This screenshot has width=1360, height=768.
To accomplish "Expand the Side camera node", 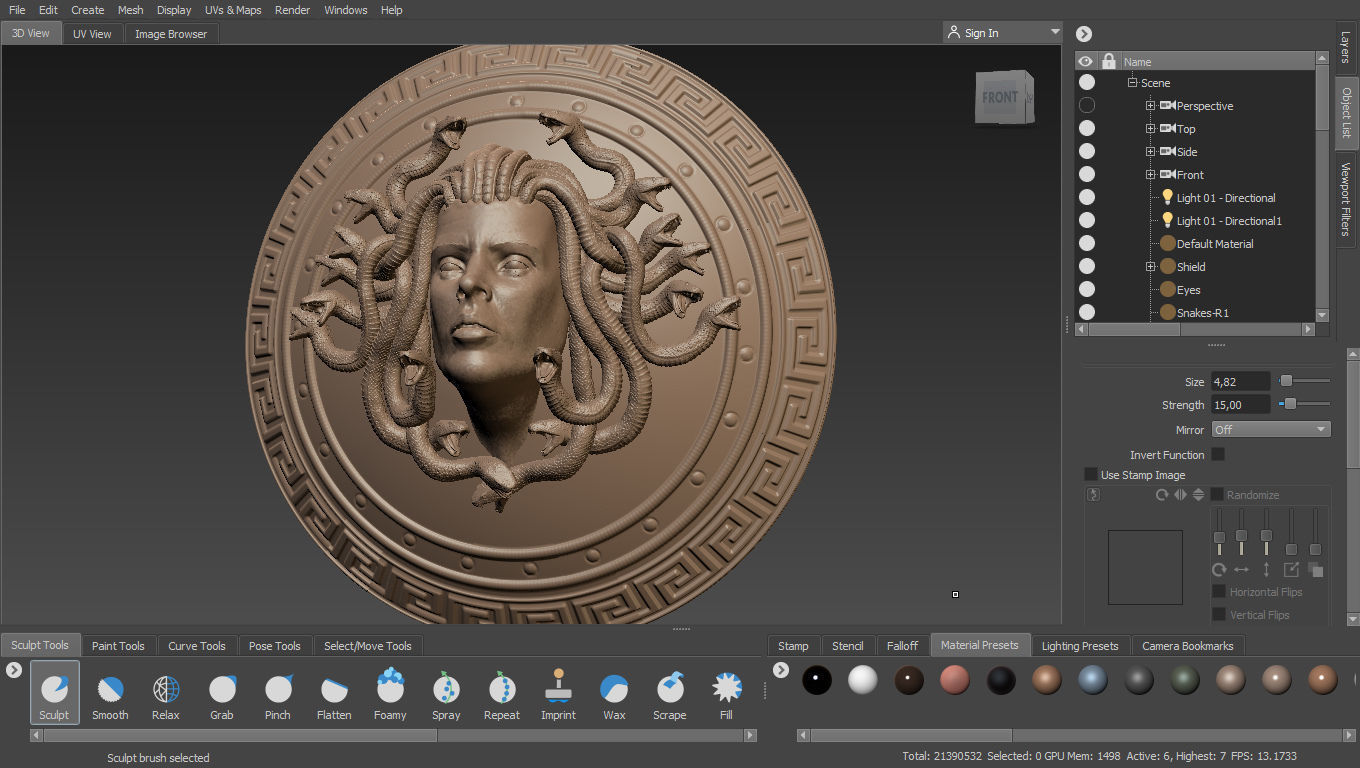I will click(x=1151, y=152).
